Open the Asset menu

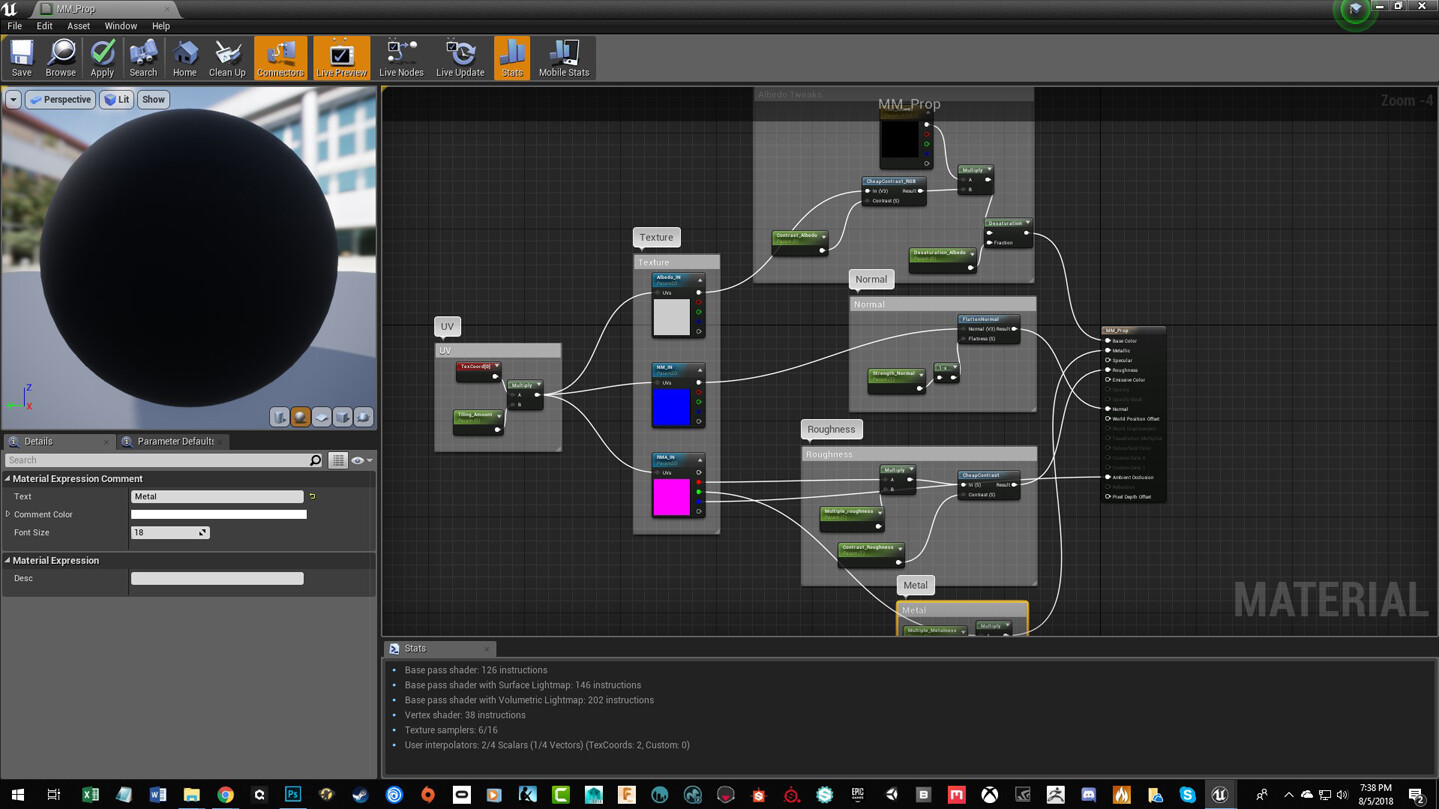[78, 26]
